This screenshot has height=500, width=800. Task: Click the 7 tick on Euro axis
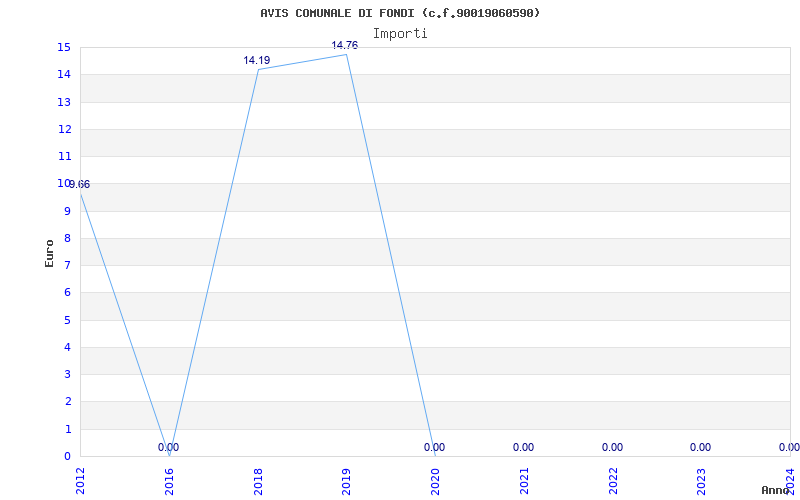[67, 265]
